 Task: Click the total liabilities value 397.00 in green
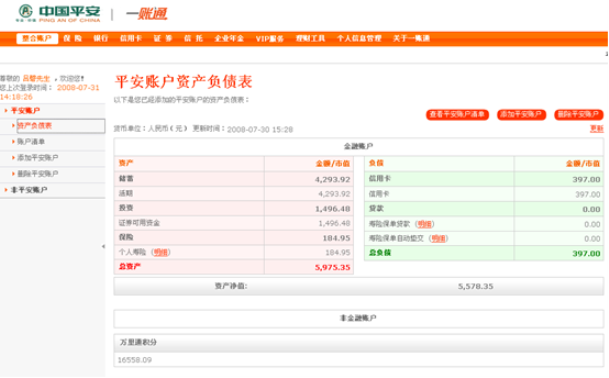click(586, 254)
